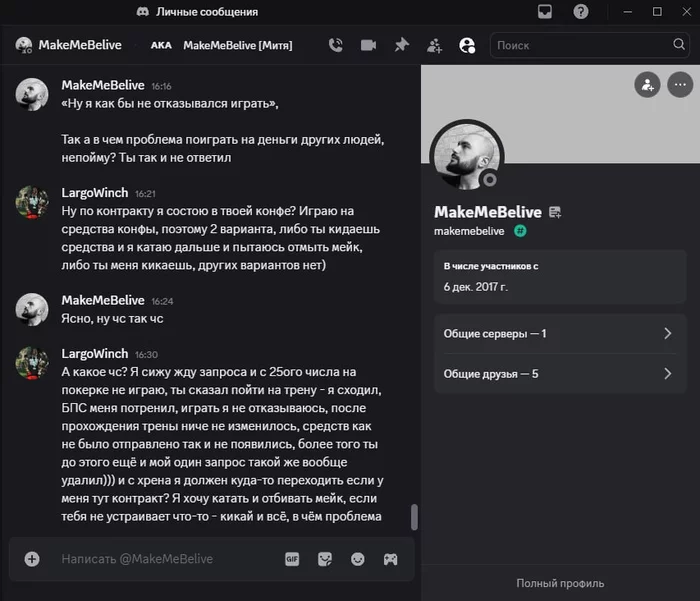The width and height of the screenshot is (700, 601).
Task: Open the GIF picker
Action: coord(292,559)
